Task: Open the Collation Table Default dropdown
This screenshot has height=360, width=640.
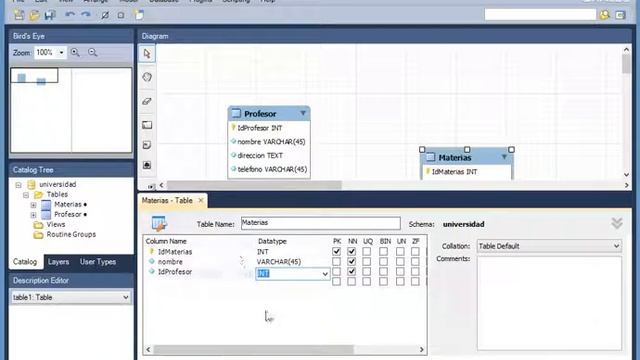Action: (616, 246)
